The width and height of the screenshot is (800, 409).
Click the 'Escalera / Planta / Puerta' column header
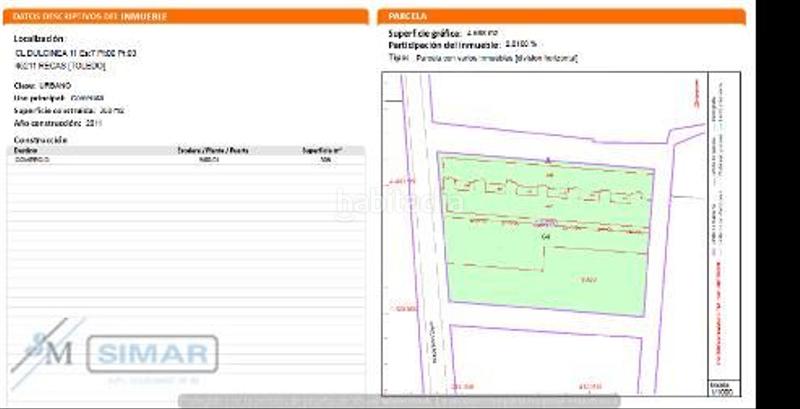212,151
